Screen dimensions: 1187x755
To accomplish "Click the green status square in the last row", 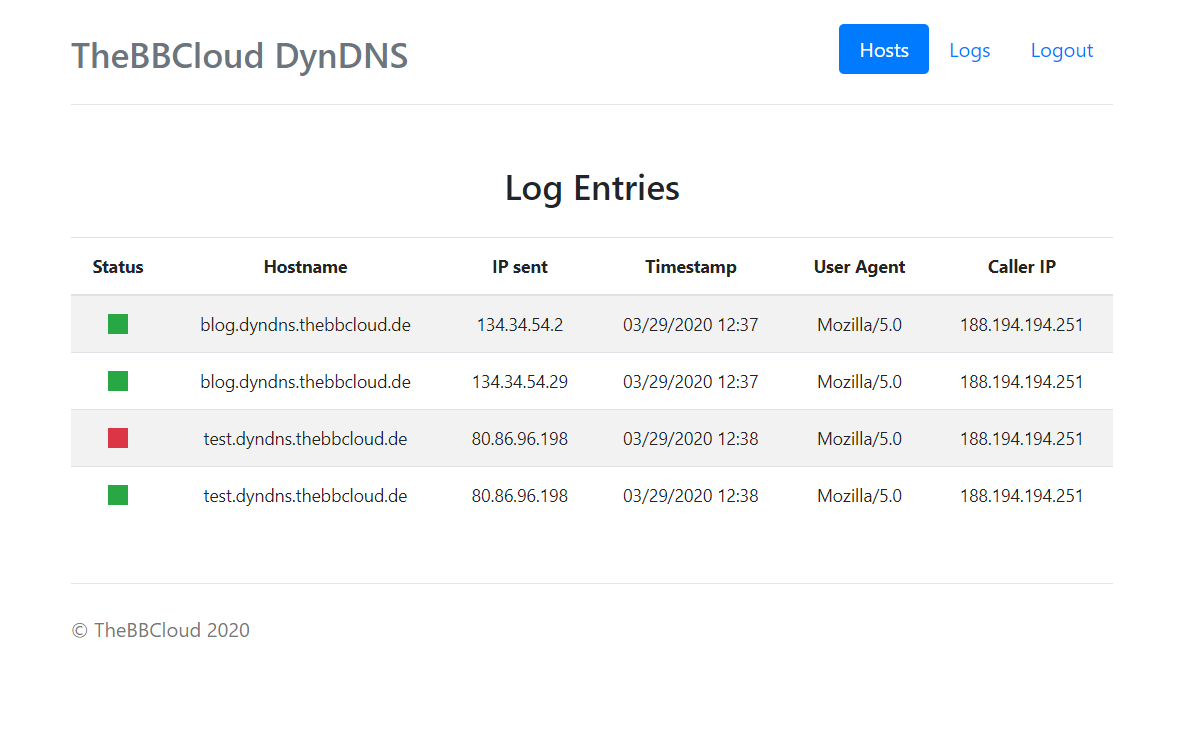I will (118, 495).
